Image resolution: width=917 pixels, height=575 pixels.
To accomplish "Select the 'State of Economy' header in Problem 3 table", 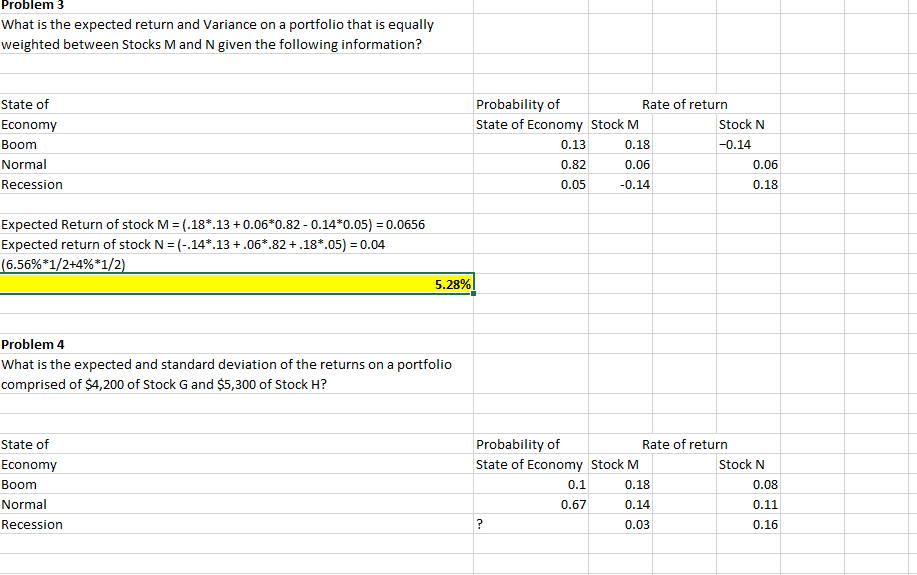I will (529, 125).
